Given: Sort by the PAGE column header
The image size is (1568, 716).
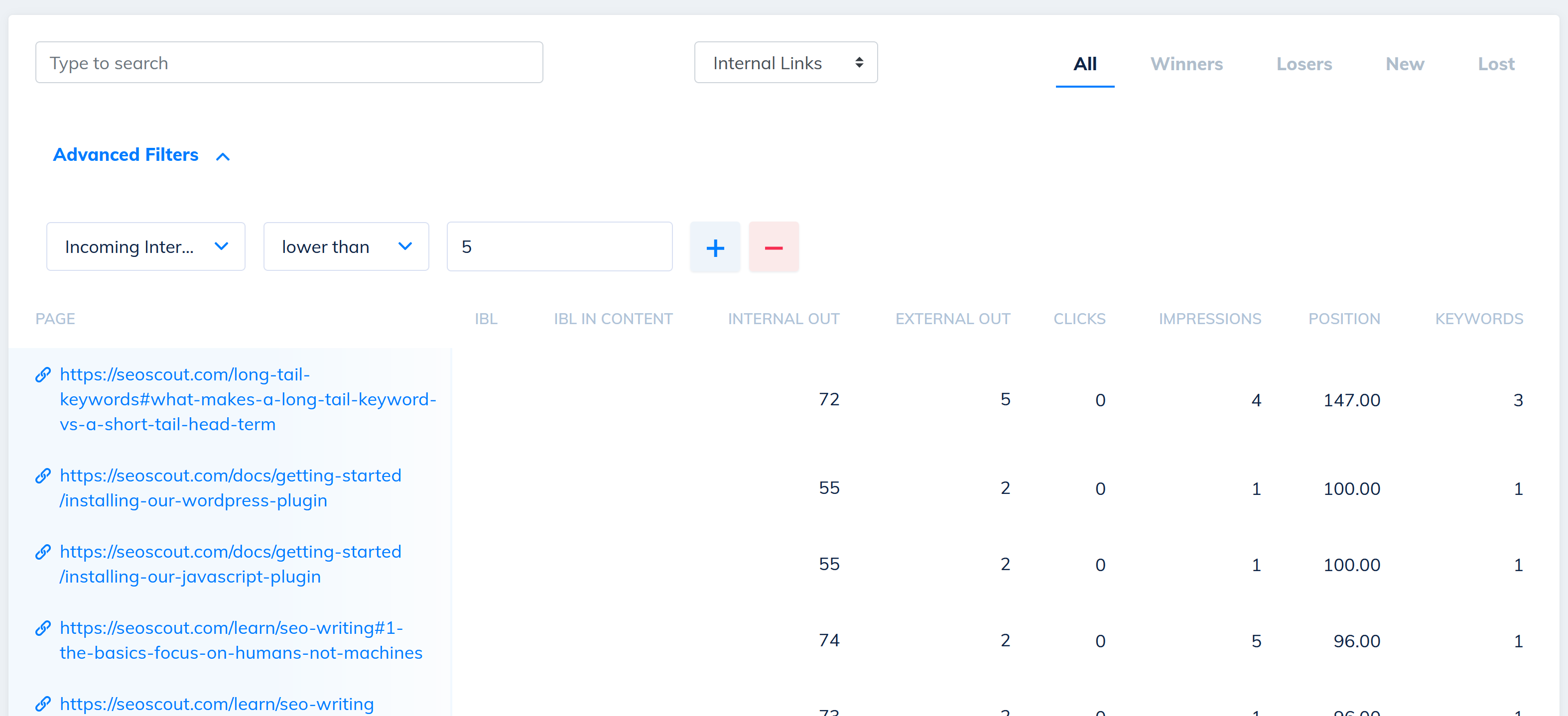Looking at the screenshot, I should pyautogui.click(x=55, y=319).
